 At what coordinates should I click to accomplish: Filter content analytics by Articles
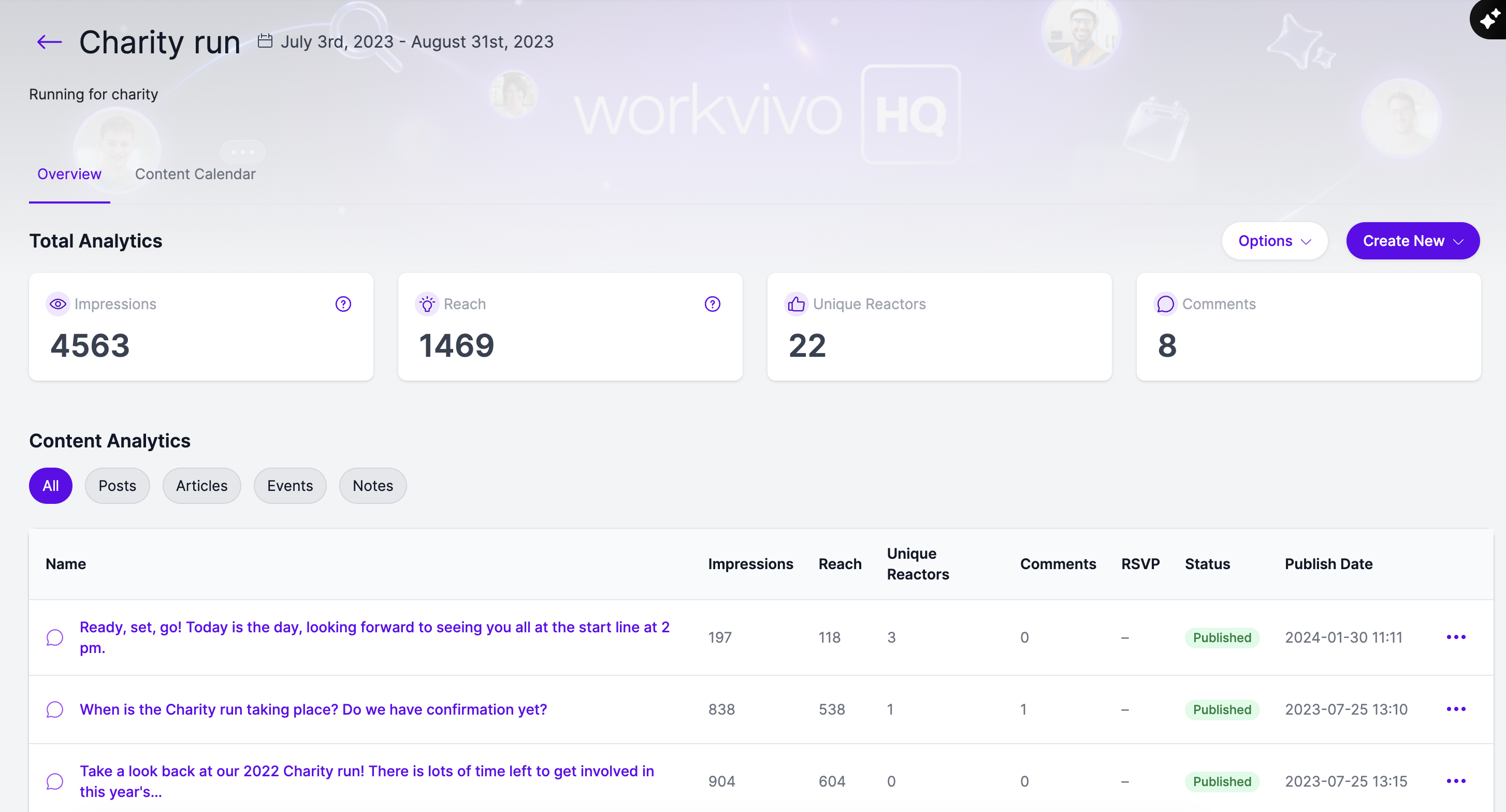[201, 486]
